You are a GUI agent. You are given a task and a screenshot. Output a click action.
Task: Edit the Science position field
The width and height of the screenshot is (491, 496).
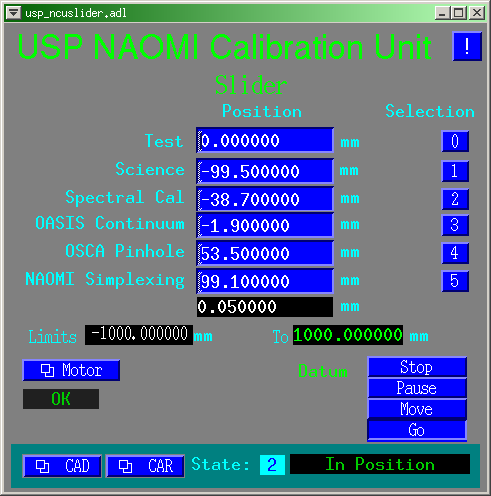pyautogui.click(x=265, y=171)
